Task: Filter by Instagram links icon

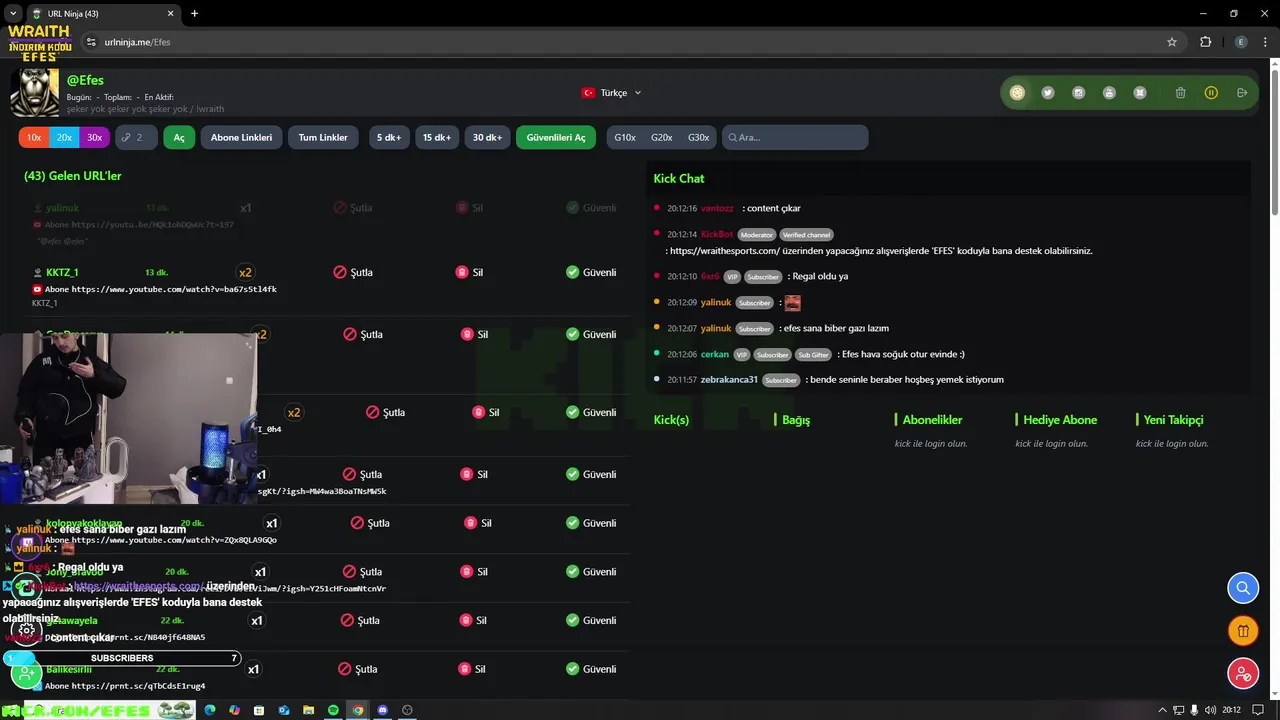Action: click(x=1078, y=93)
